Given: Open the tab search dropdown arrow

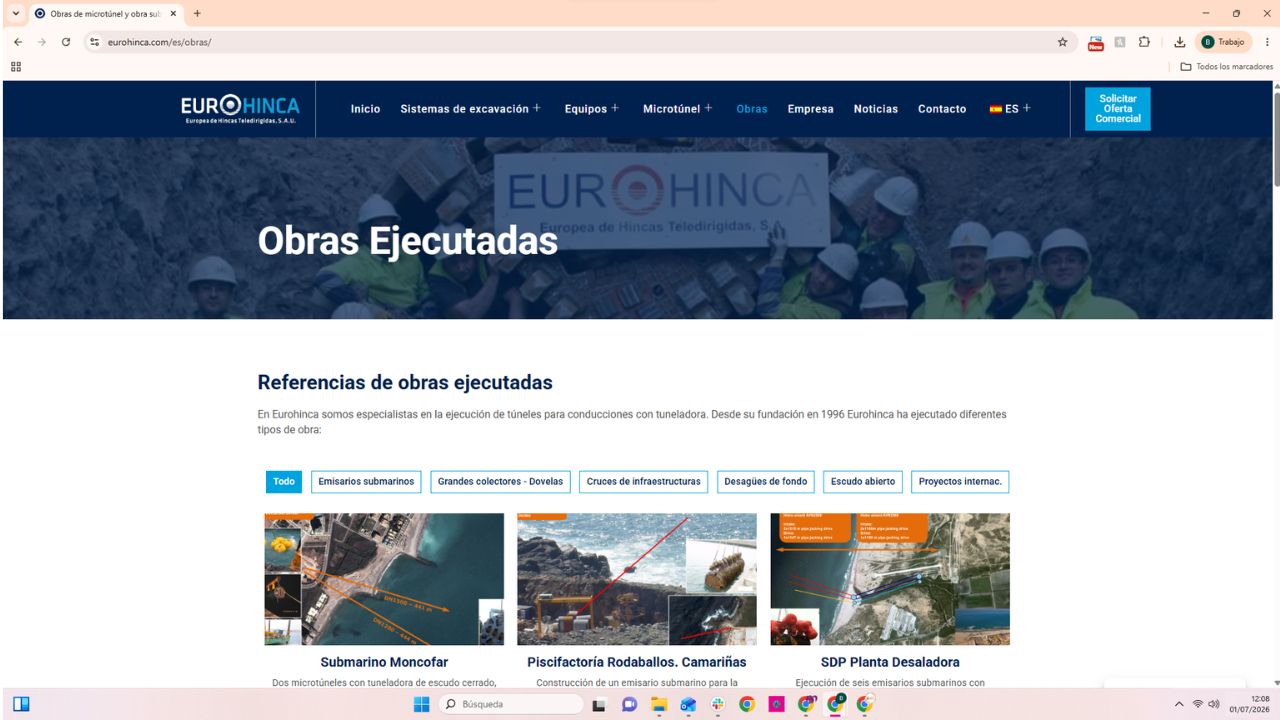Looking at the screenshot, I should coord(15,14).
